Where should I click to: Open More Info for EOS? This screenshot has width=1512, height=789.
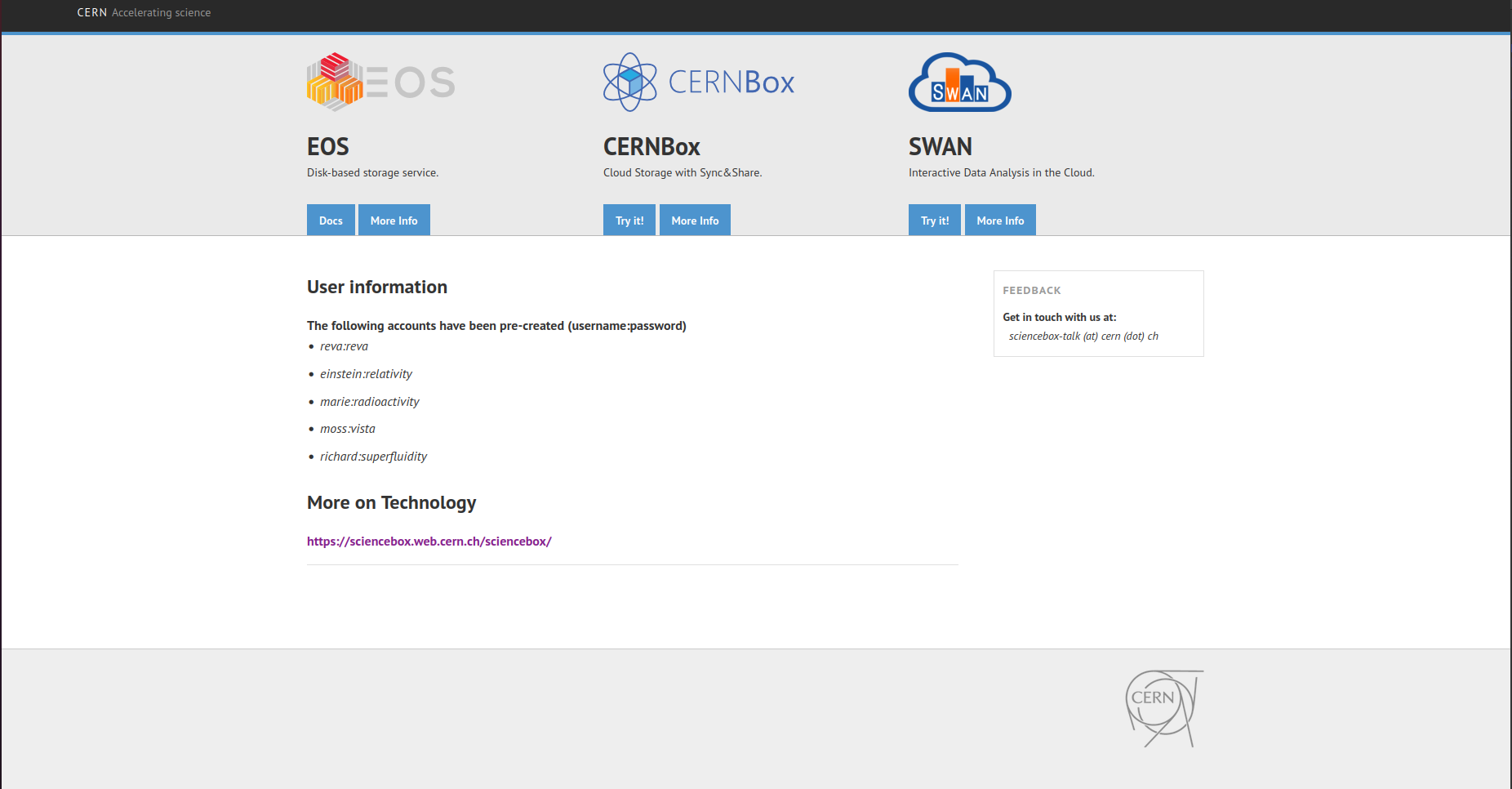coord(394,221)
